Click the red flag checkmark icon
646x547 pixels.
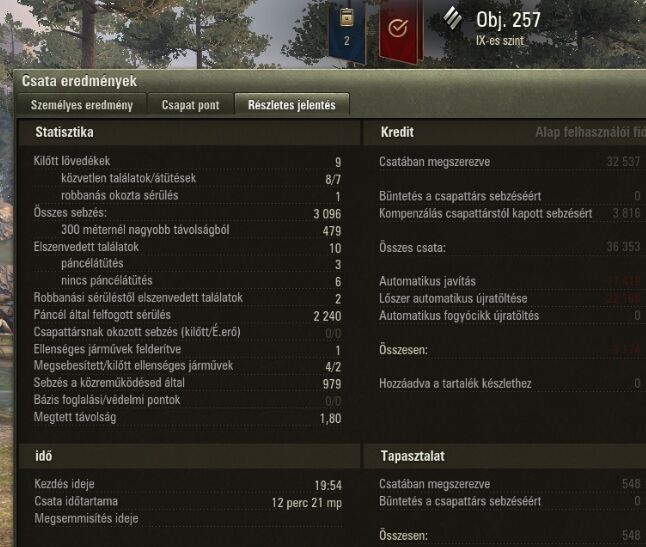click(399, 30)
